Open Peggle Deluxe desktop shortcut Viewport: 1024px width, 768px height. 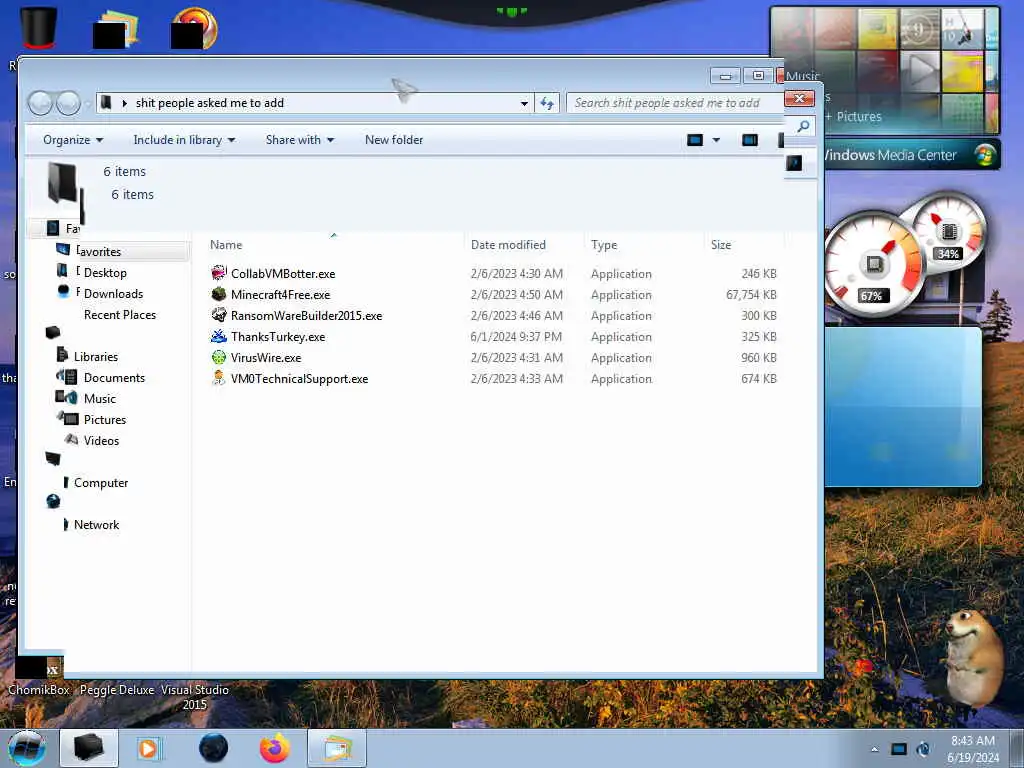117,690
